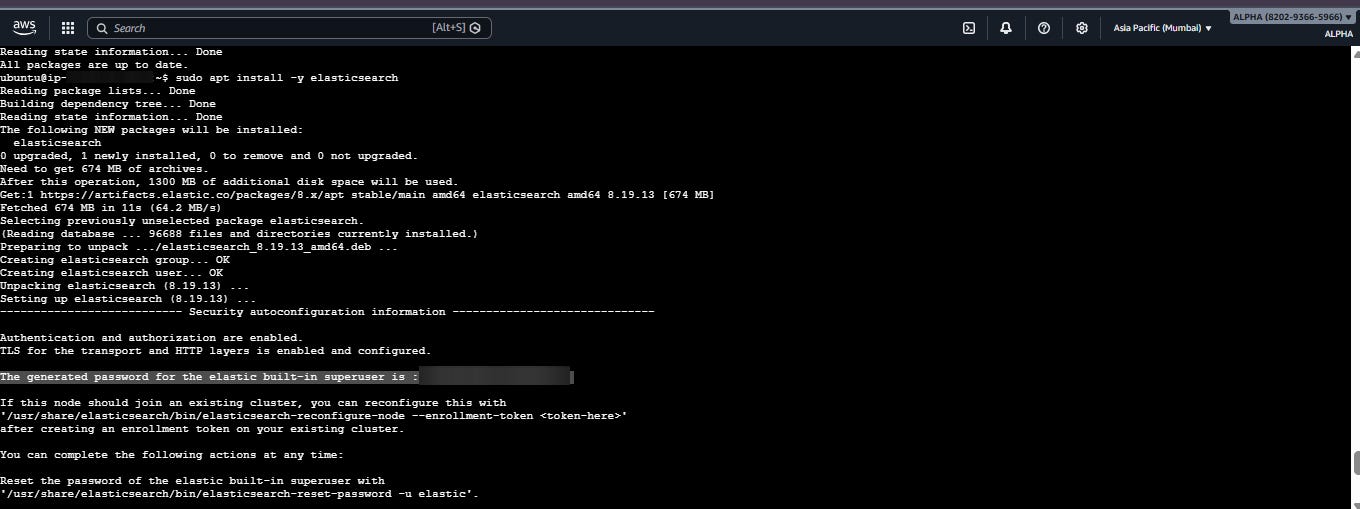Click 'TLS for the transport and HTTP' line
This screenshot has width=1360, height=509.
215,351
